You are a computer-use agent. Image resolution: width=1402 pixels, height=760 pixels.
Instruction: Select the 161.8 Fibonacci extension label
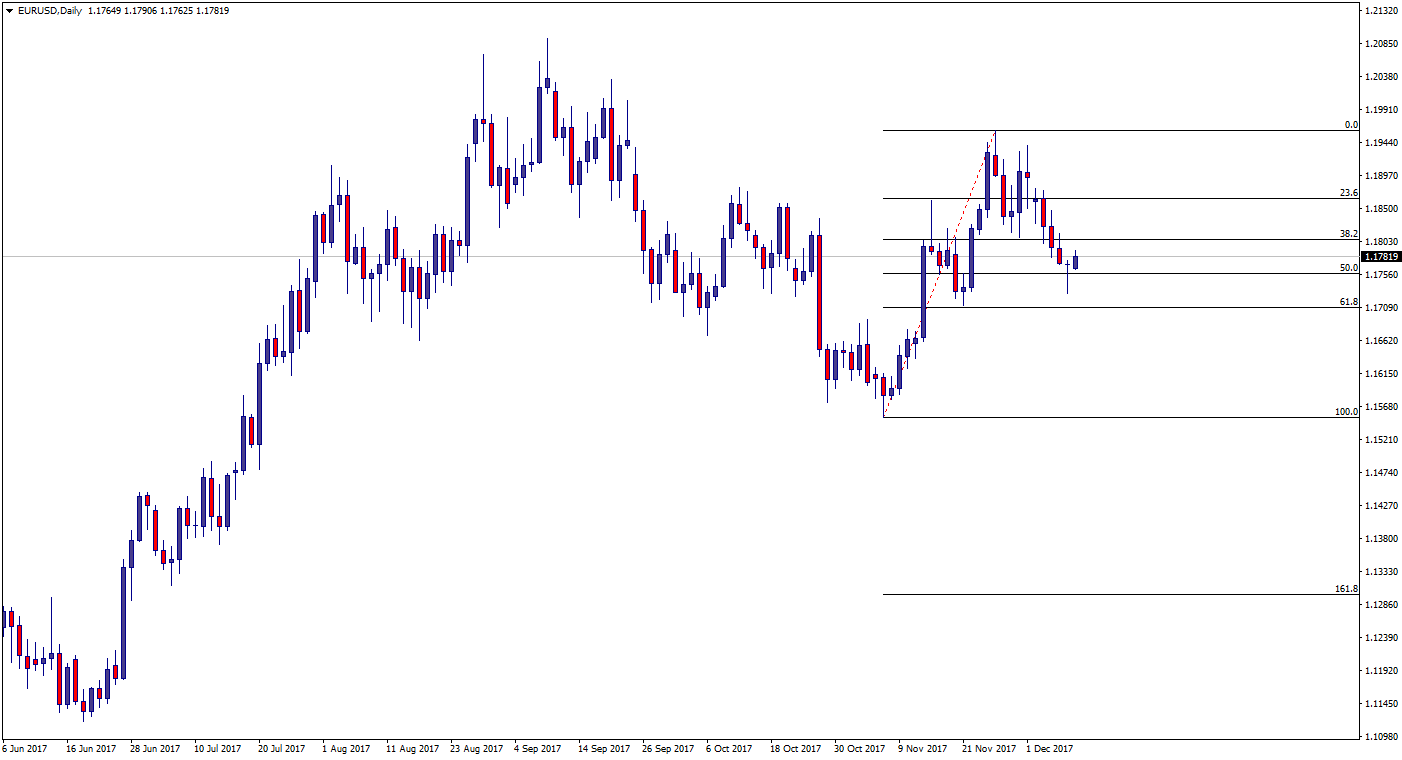[1346, 589]
